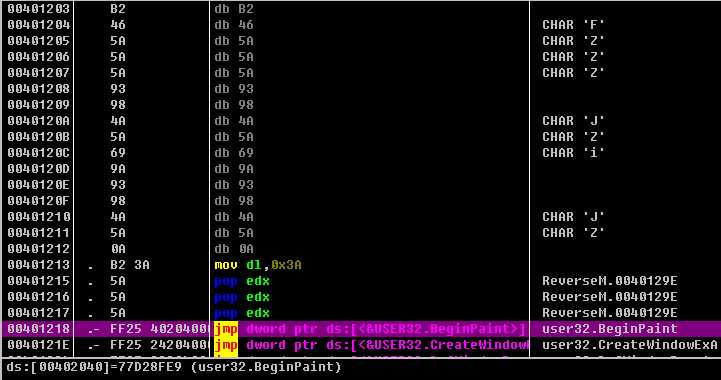Click the hex byte 69

118,153
